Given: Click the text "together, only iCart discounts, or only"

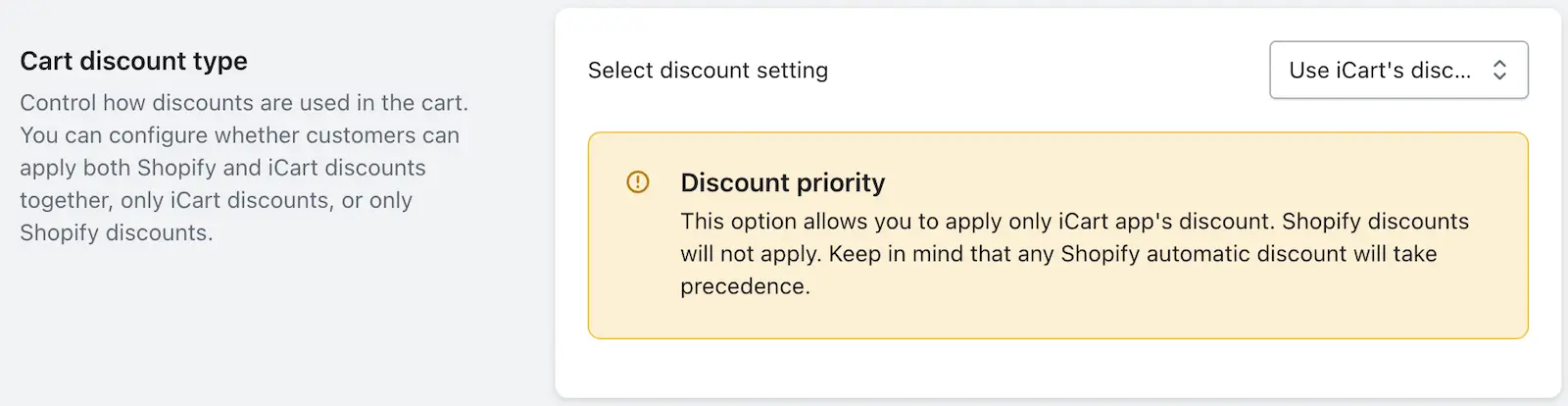Looking at the screenshot, I should [216, 200].
